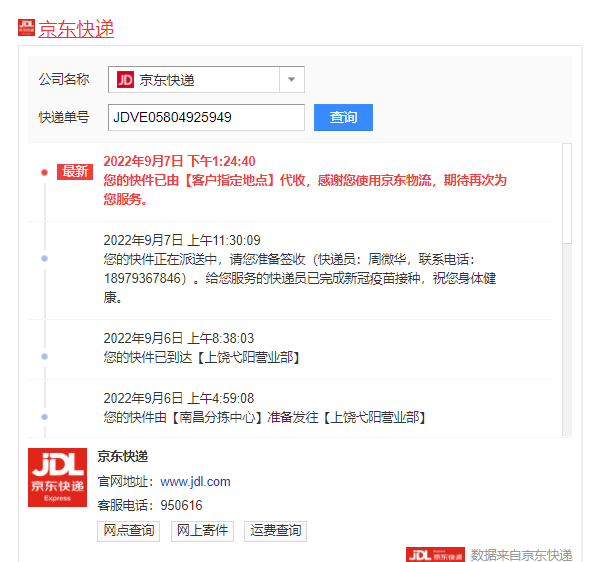
Task: Click the small JDL logo beside the title
Action: (x=26, y=28)
